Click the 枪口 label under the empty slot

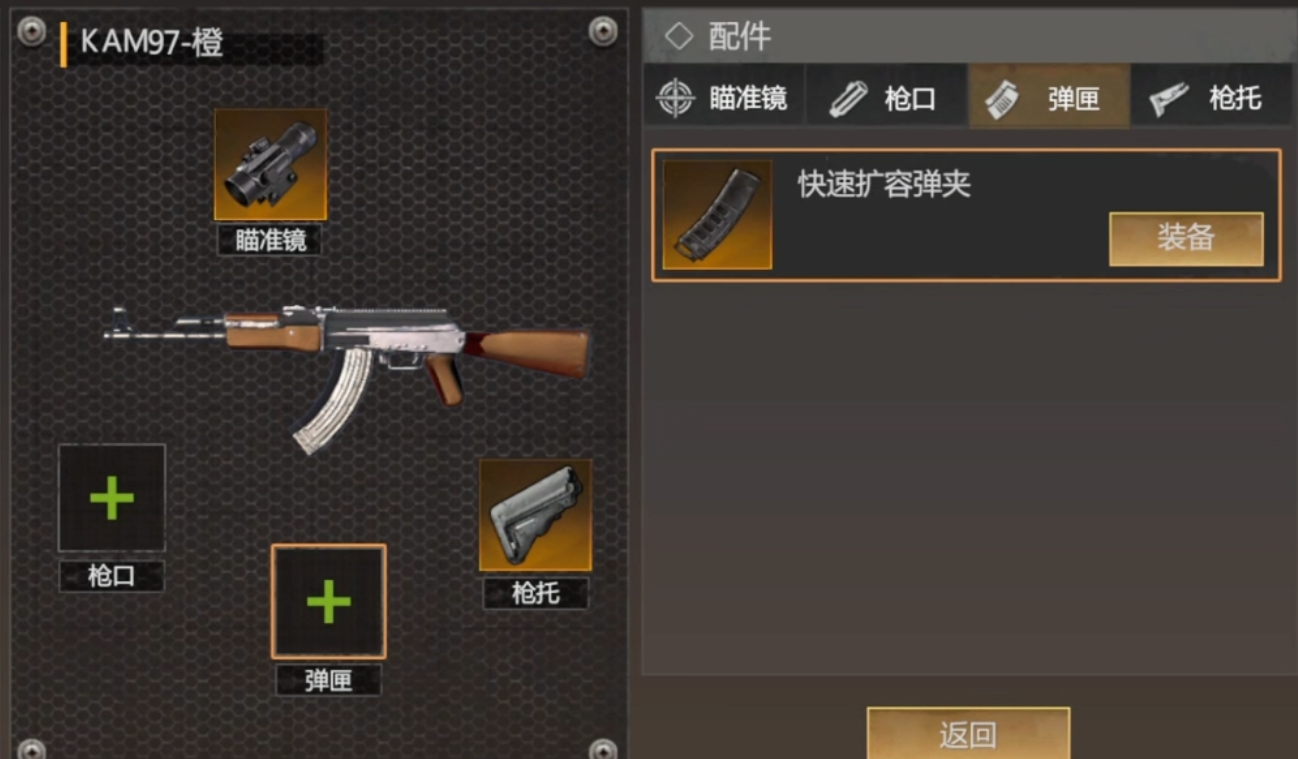pos(111,576)
